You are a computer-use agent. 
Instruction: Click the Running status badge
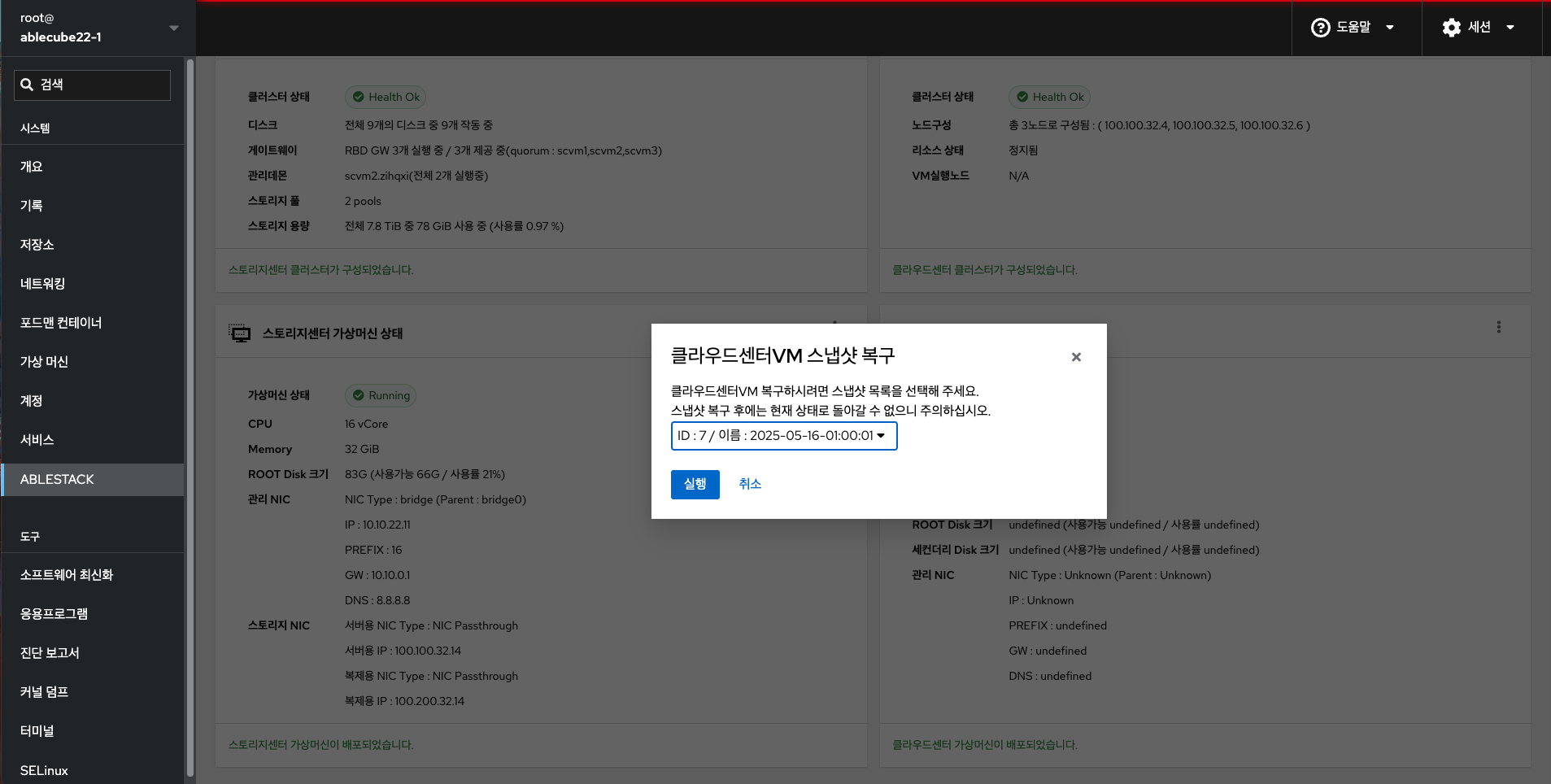pyautogui.click(x=381, y=395)
